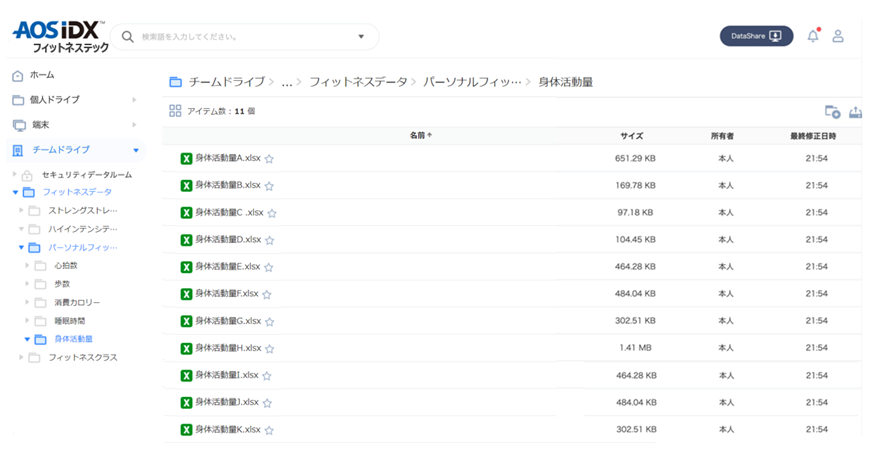Star the file 身体活動量B.xlsx
The height and width of the screenshot is (454, 871).
pyautogui.click(x=269, y=186)
